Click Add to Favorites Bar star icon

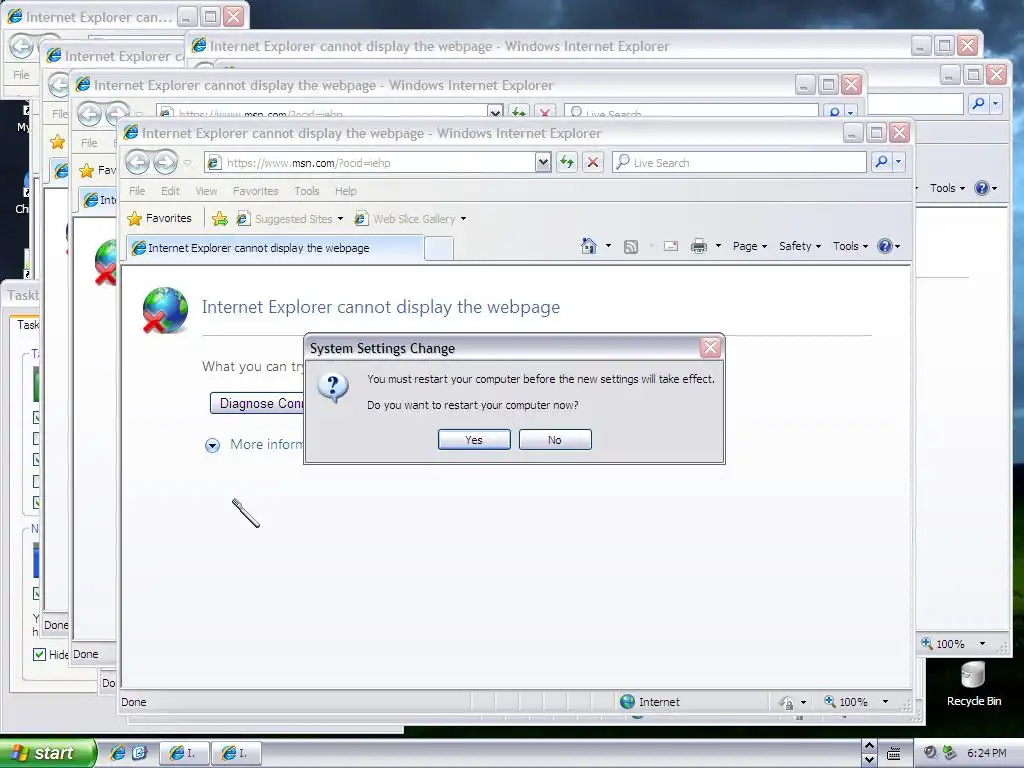(220, 219)
